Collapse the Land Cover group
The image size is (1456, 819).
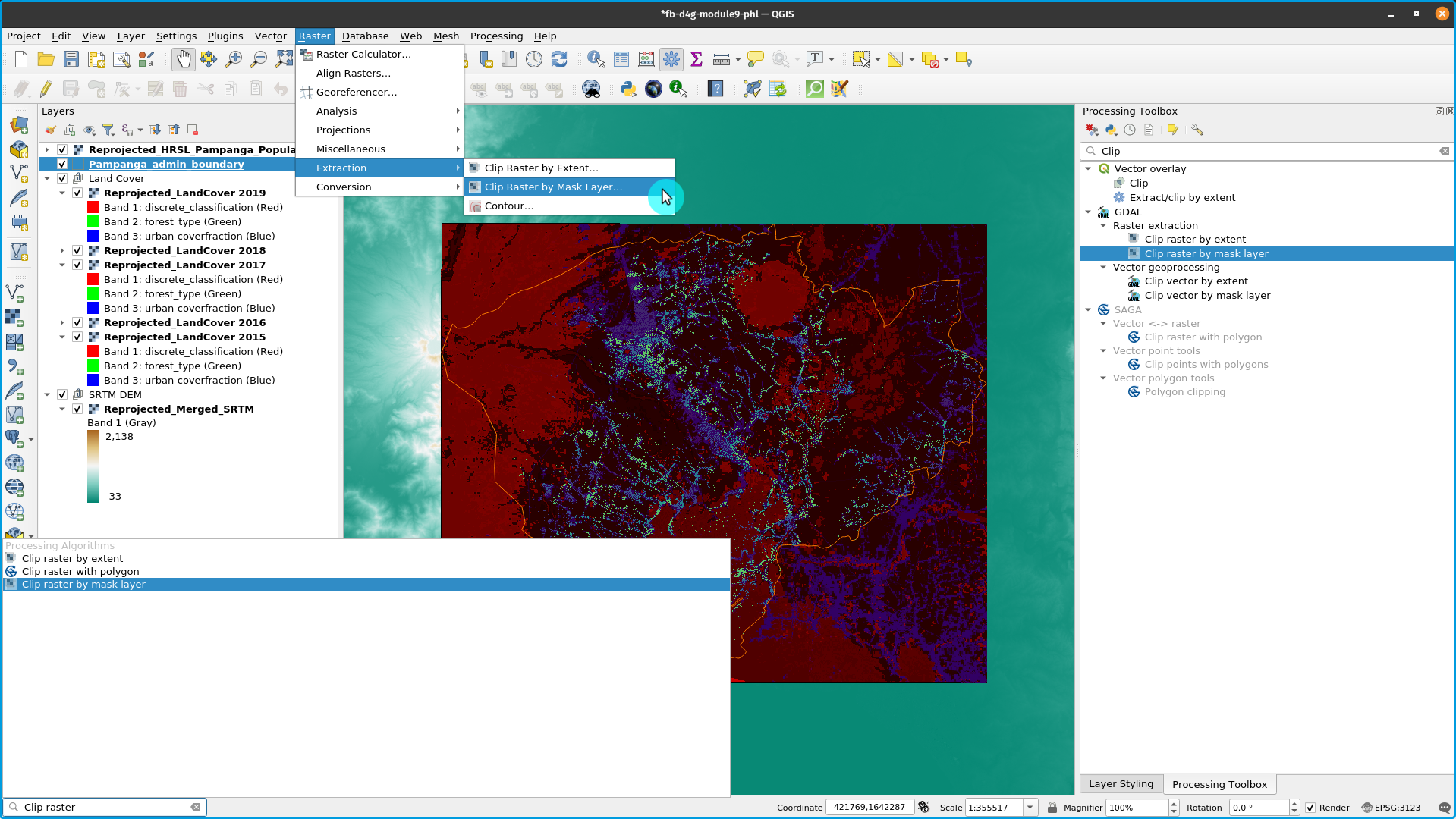click(x=47, y=178)
